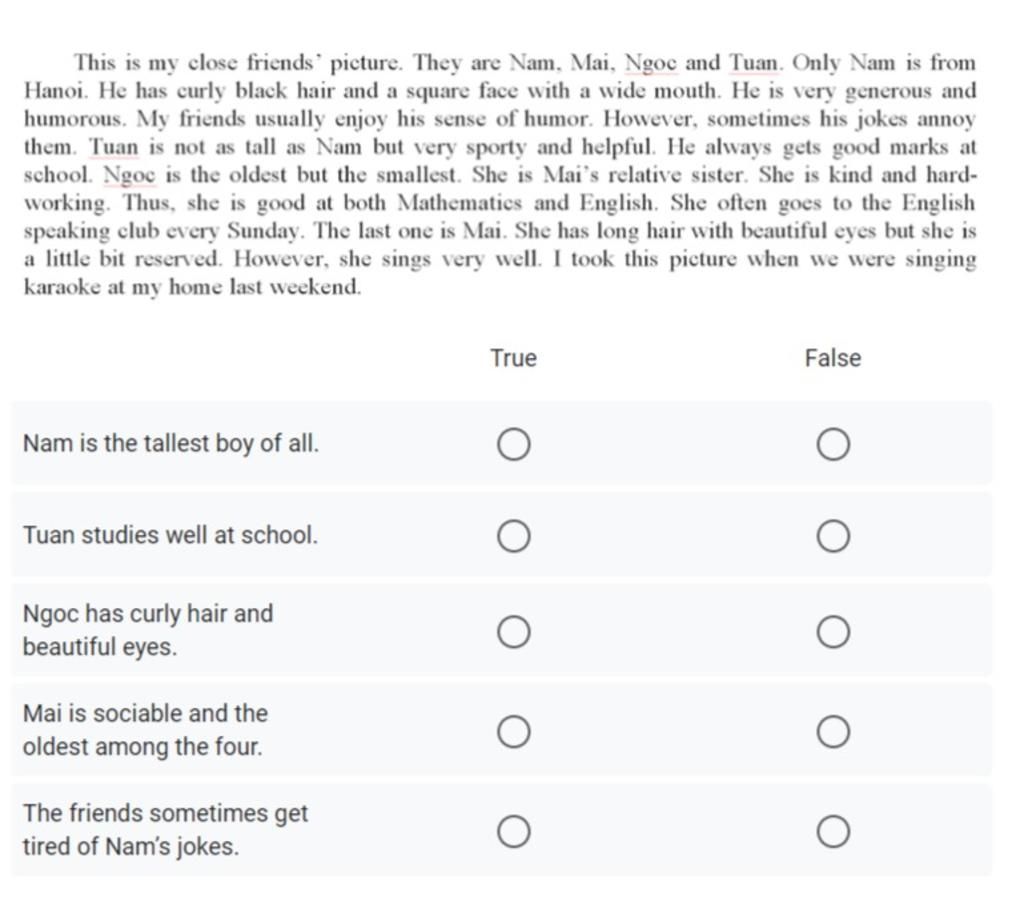Image resolution: width=1024 pixels, height=913 pixels.
Task: Pick False for 'Mai is sociable and oldest'
Action: click(833, 731)
